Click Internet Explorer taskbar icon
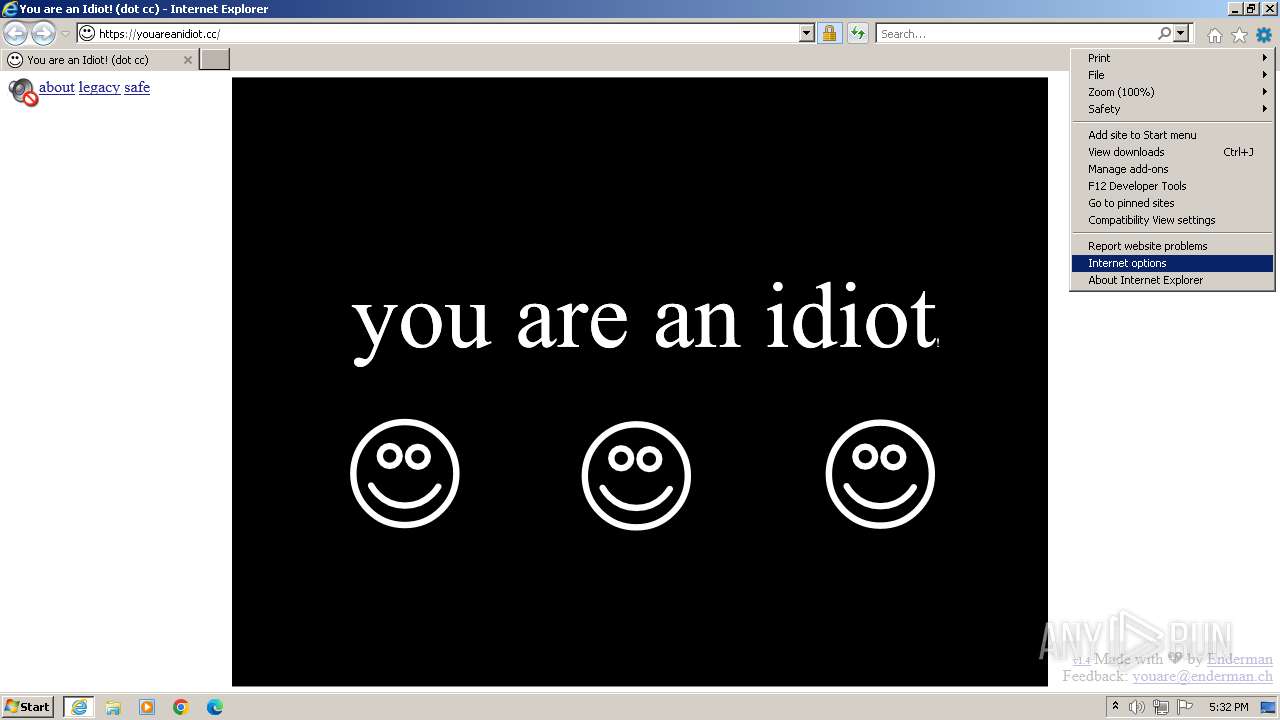Viewport: 1280px width, 720px height. pos(79,707)
